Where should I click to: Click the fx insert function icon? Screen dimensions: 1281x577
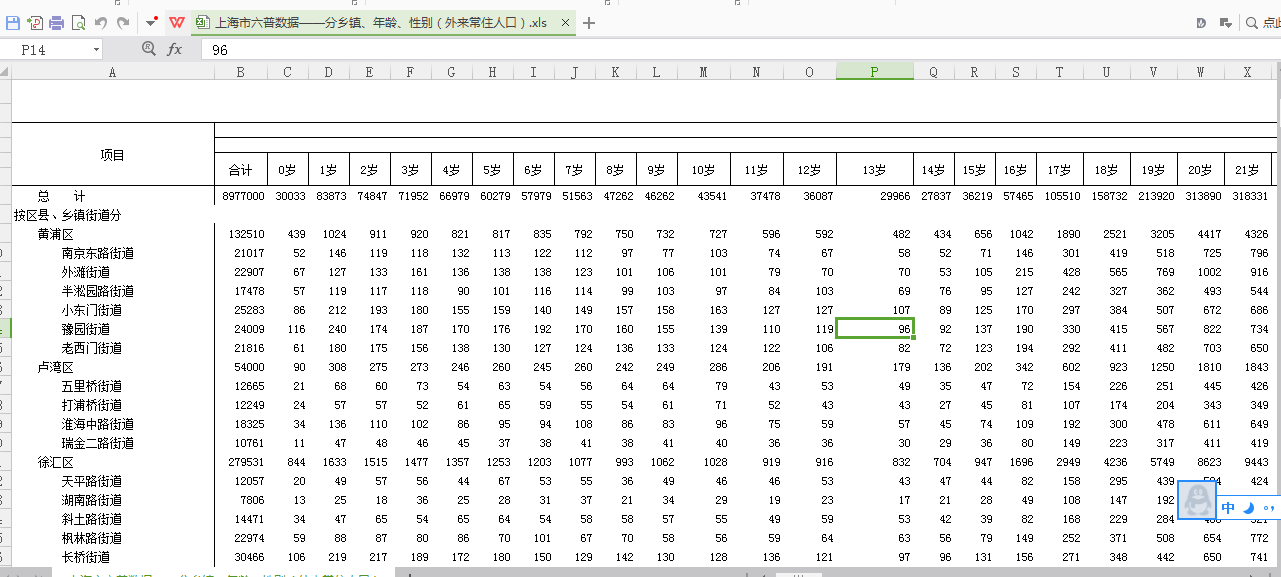coord(174,49)
